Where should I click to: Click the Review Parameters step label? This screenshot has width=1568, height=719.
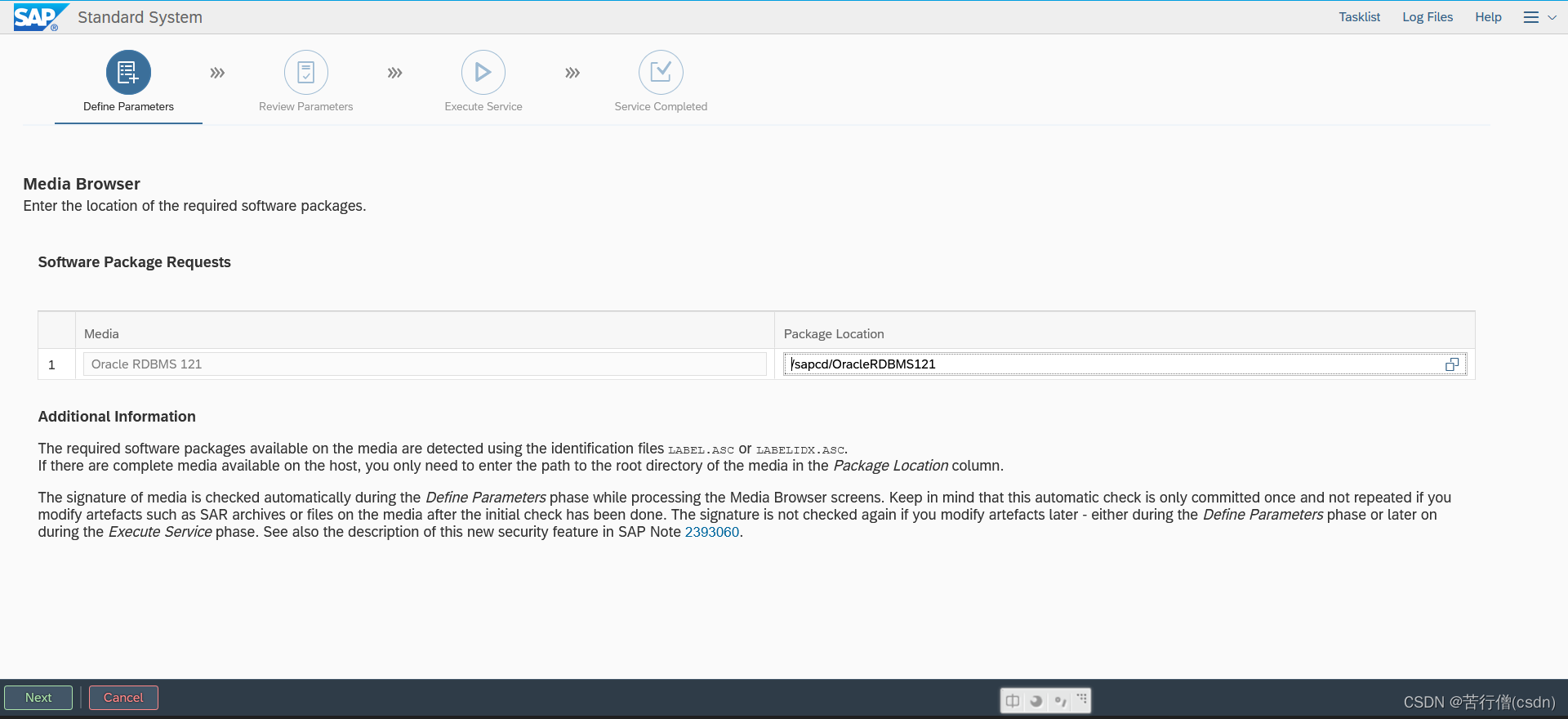[x=306, y=106]
